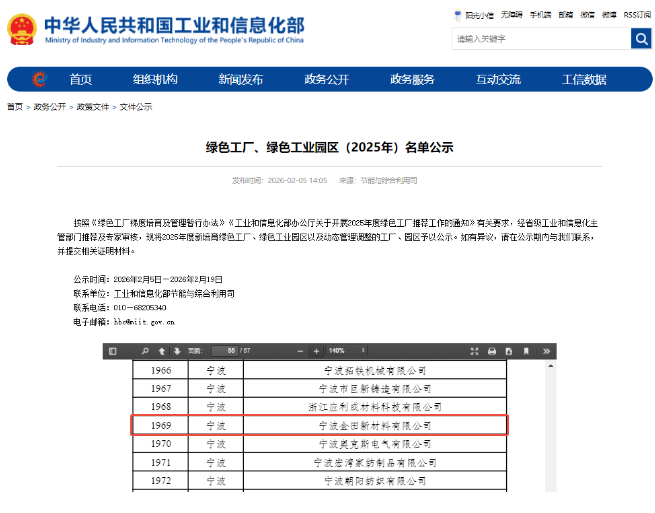Click the row number 1972 cell
Viewport: 655px width, 513px height.
tap(161, 481)
